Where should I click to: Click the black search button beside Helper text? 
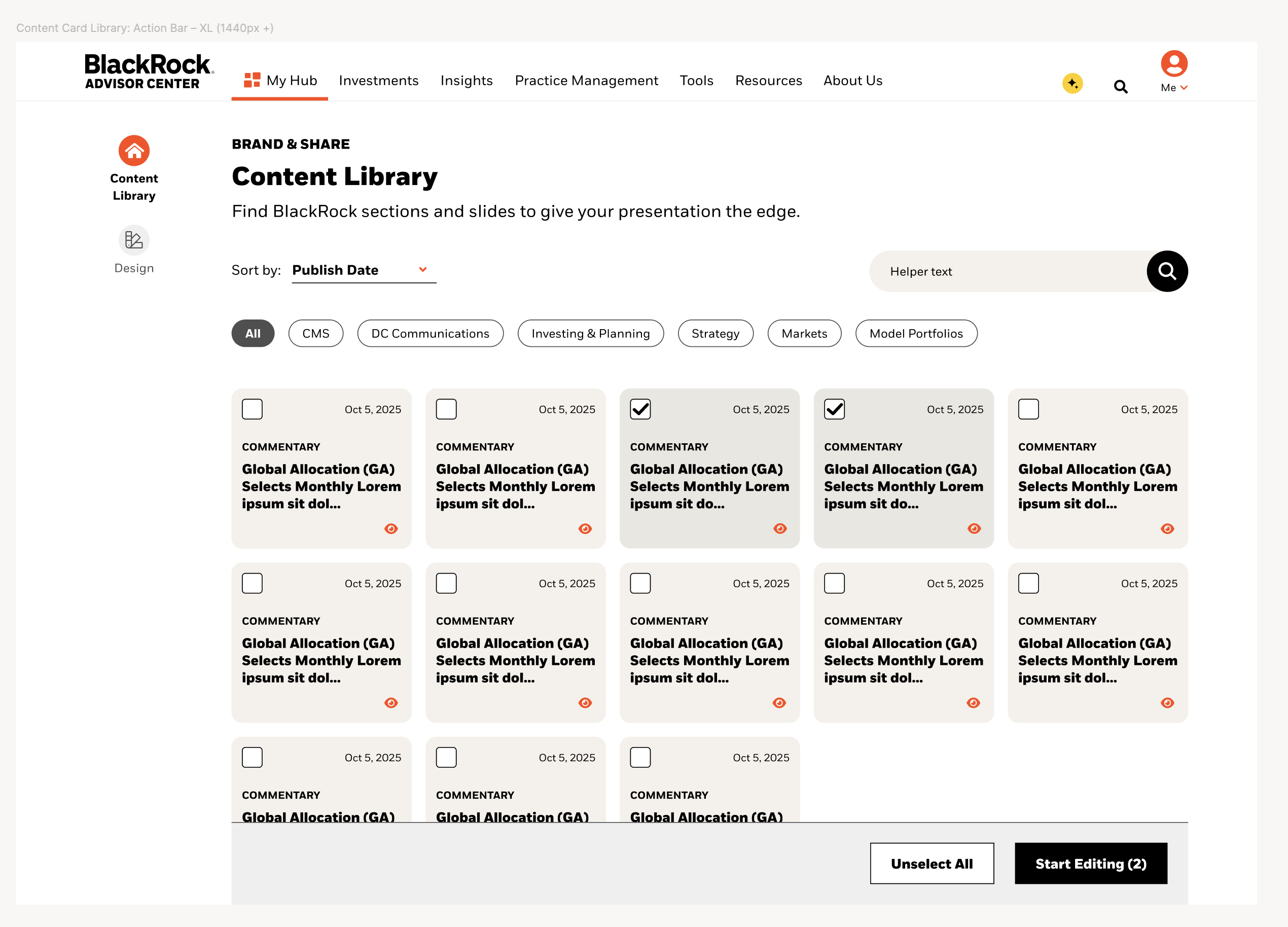pyautogui.click(x=1166, y=271)
